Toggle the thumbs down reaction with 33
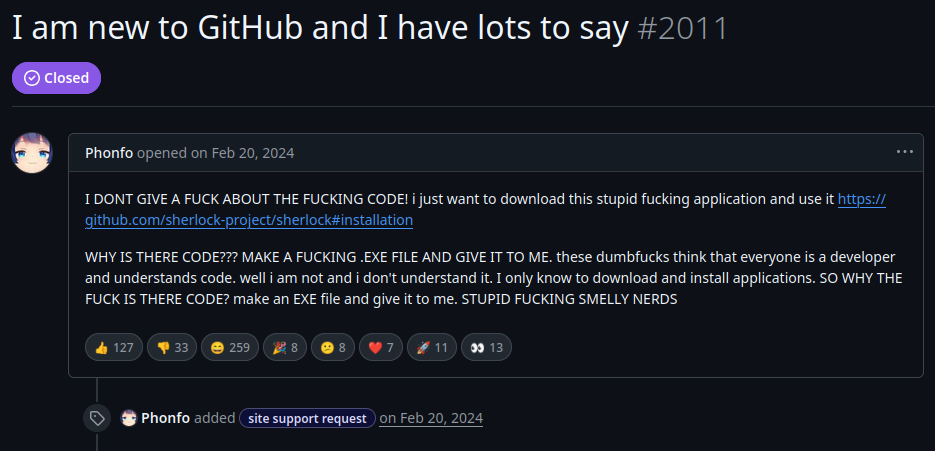The image size is (935, 451). tap(172, 347)
